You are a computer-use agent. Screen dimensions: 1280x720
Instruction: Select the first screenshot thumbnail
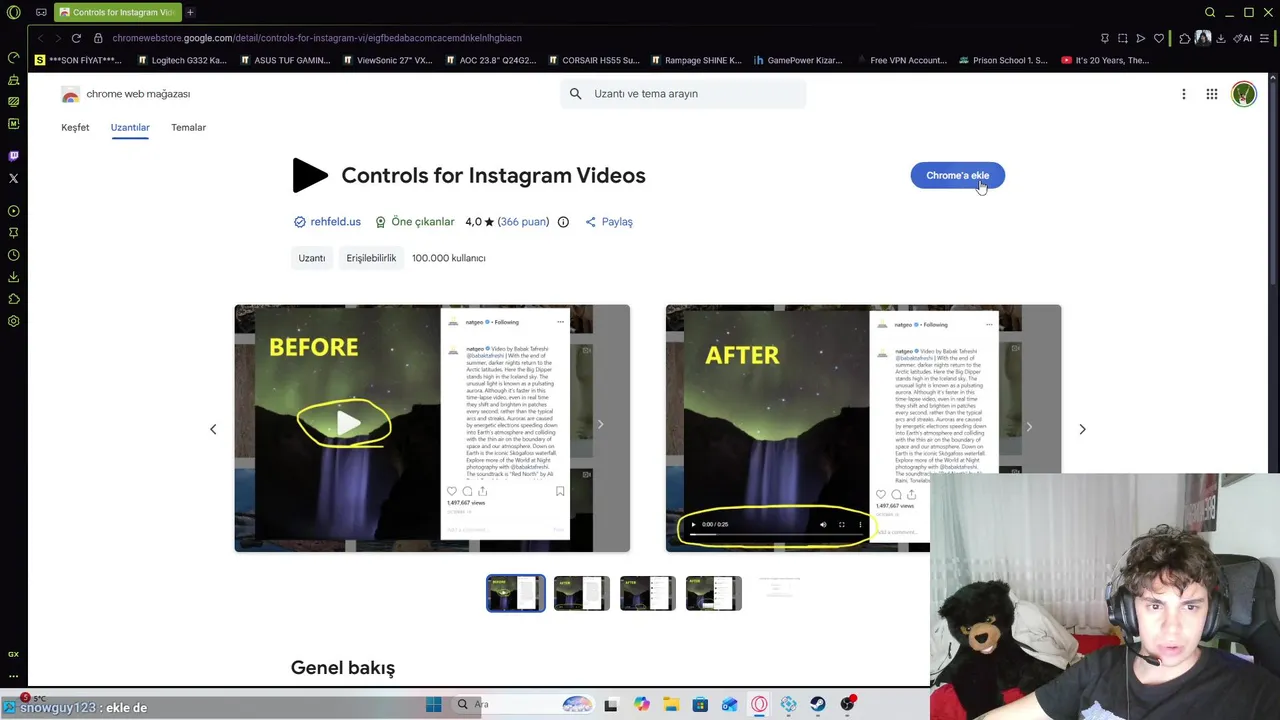coord(516,593)
